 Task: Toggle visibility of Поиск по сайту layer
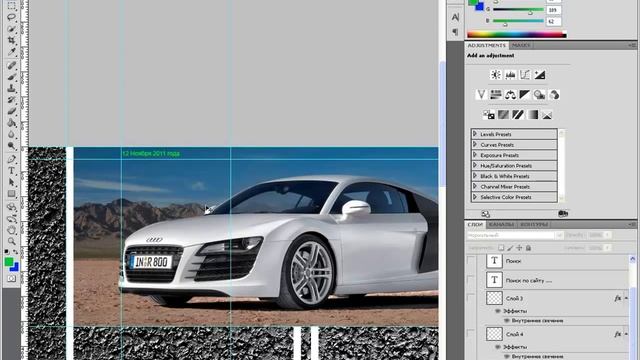pos(471,280)
